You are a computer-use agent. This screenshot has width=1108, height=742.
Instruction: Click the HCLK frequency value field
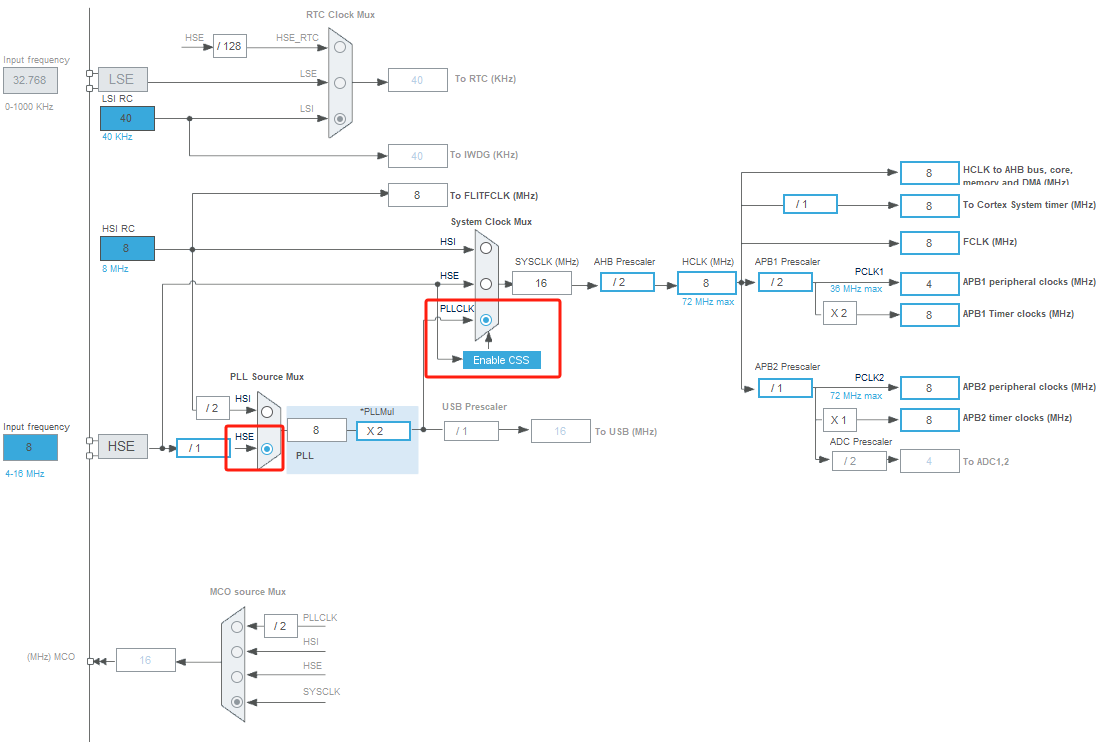point(706,283)
